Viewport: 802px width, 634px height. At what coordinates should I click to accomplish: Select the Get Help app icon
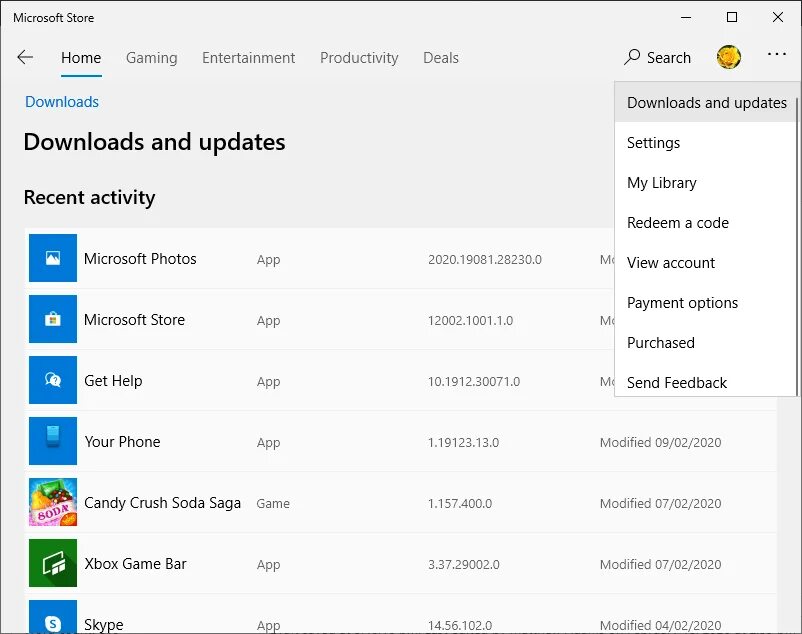coord(53,381)
